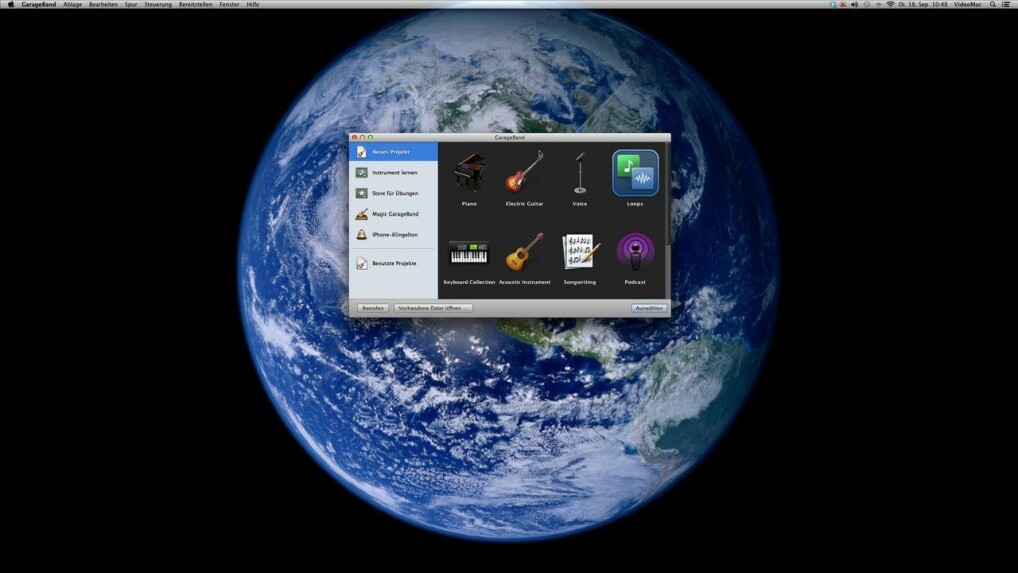1018x573 pixels.
Task: Select the Loops project icon
Action: coord(635,174)
